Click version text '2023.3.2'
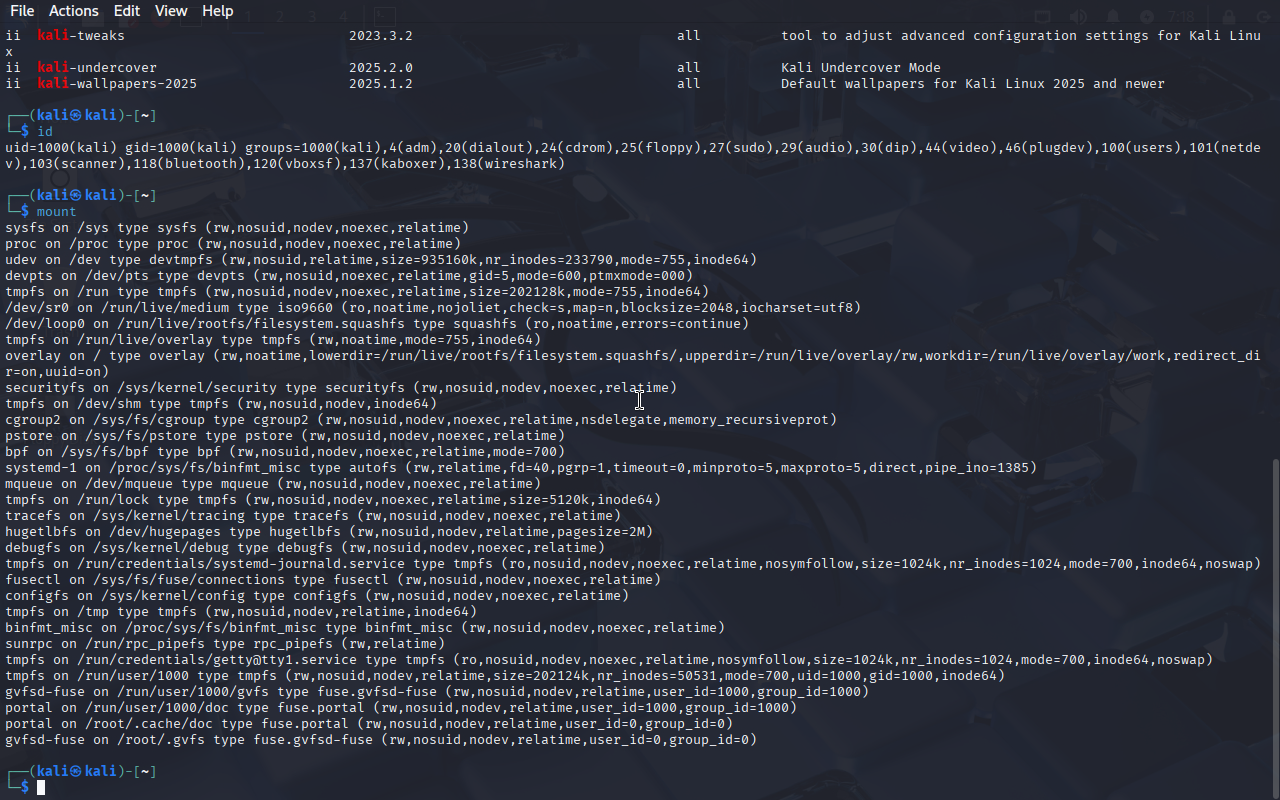Viewport: 1280px width, 800px height. click(381, 35)
